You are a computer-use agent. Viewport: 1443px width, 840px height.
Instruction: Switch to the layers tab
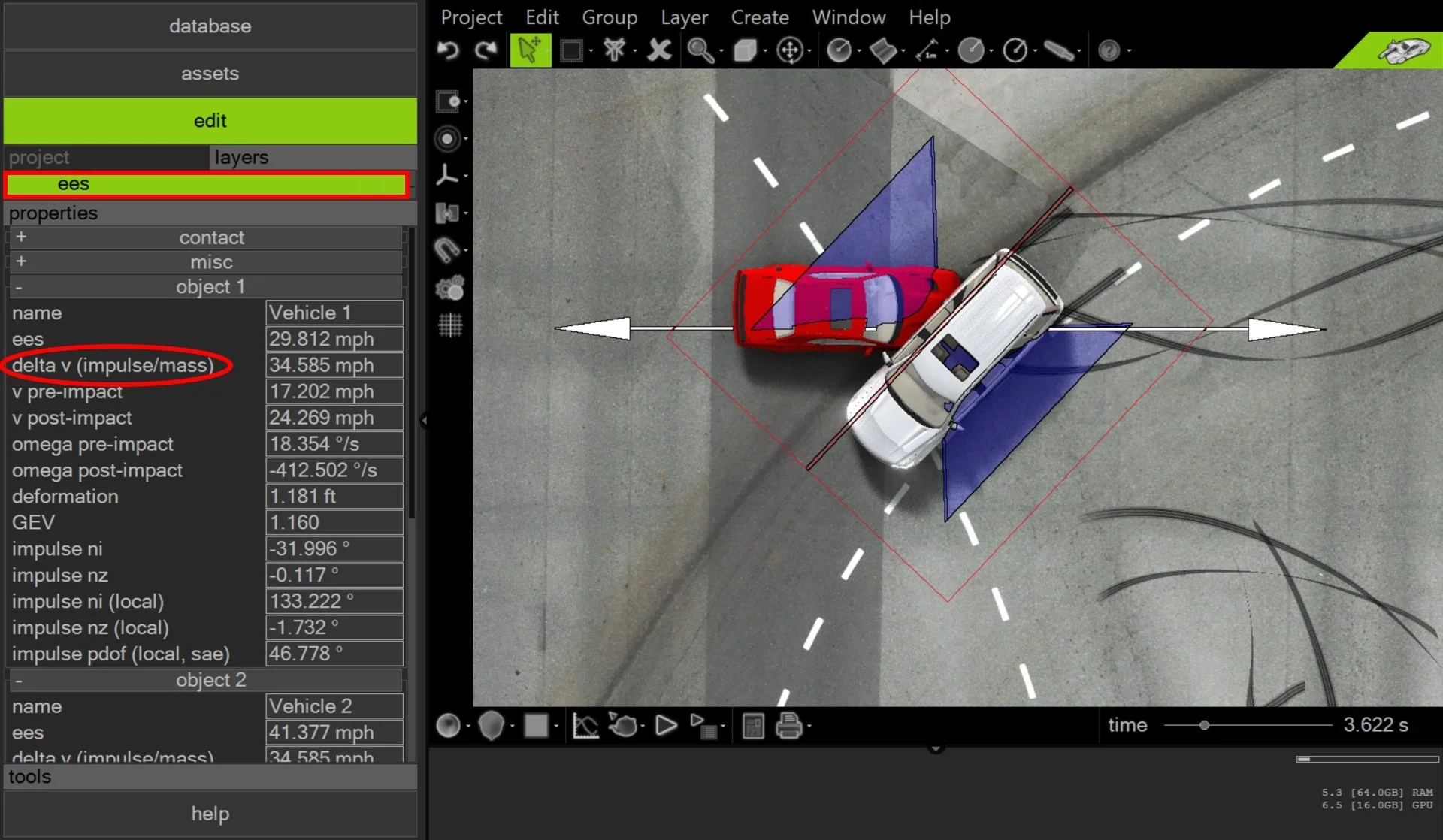(241, 157)
